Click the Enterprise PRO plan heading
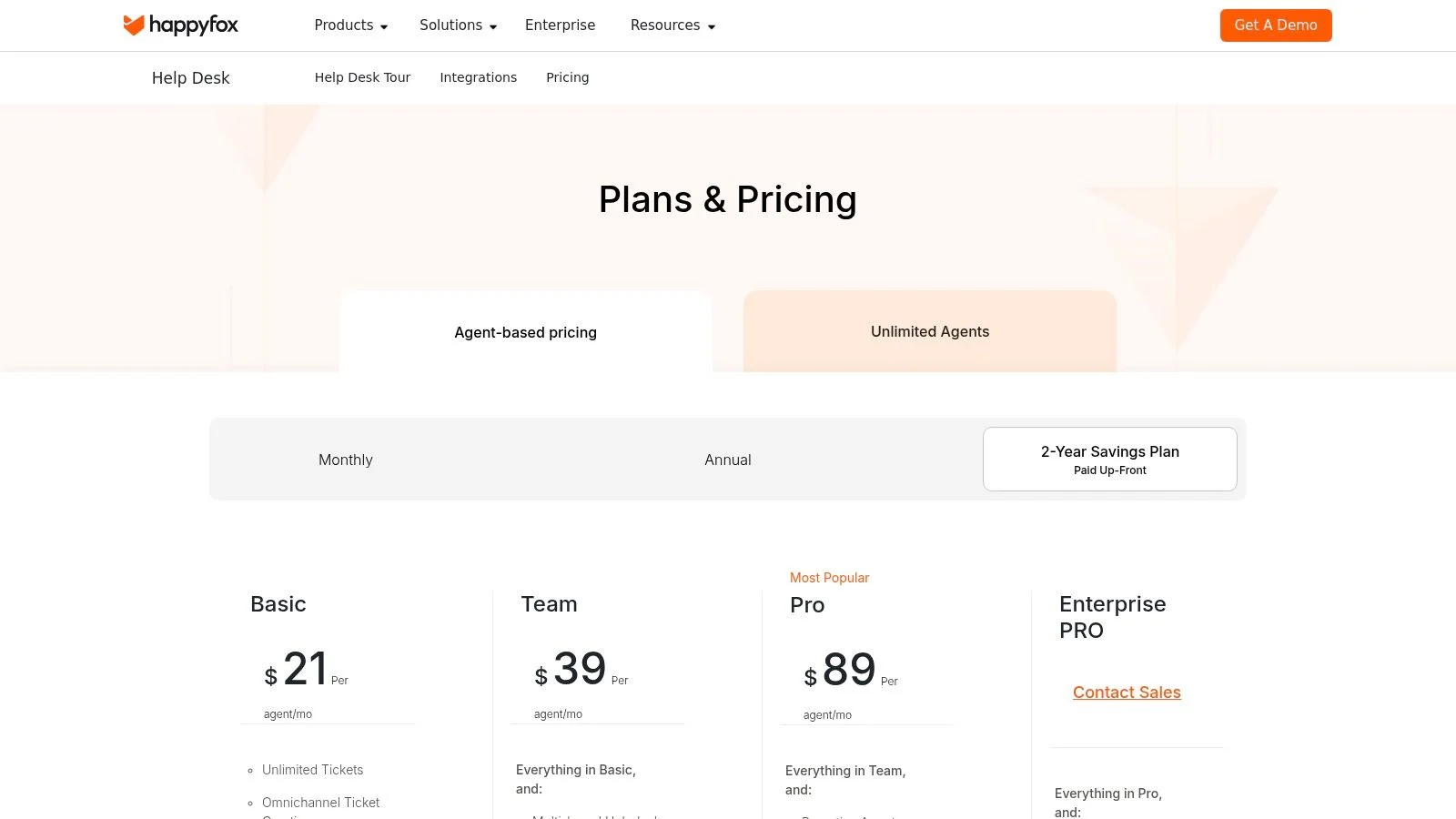 click(x=1112, y=617)
